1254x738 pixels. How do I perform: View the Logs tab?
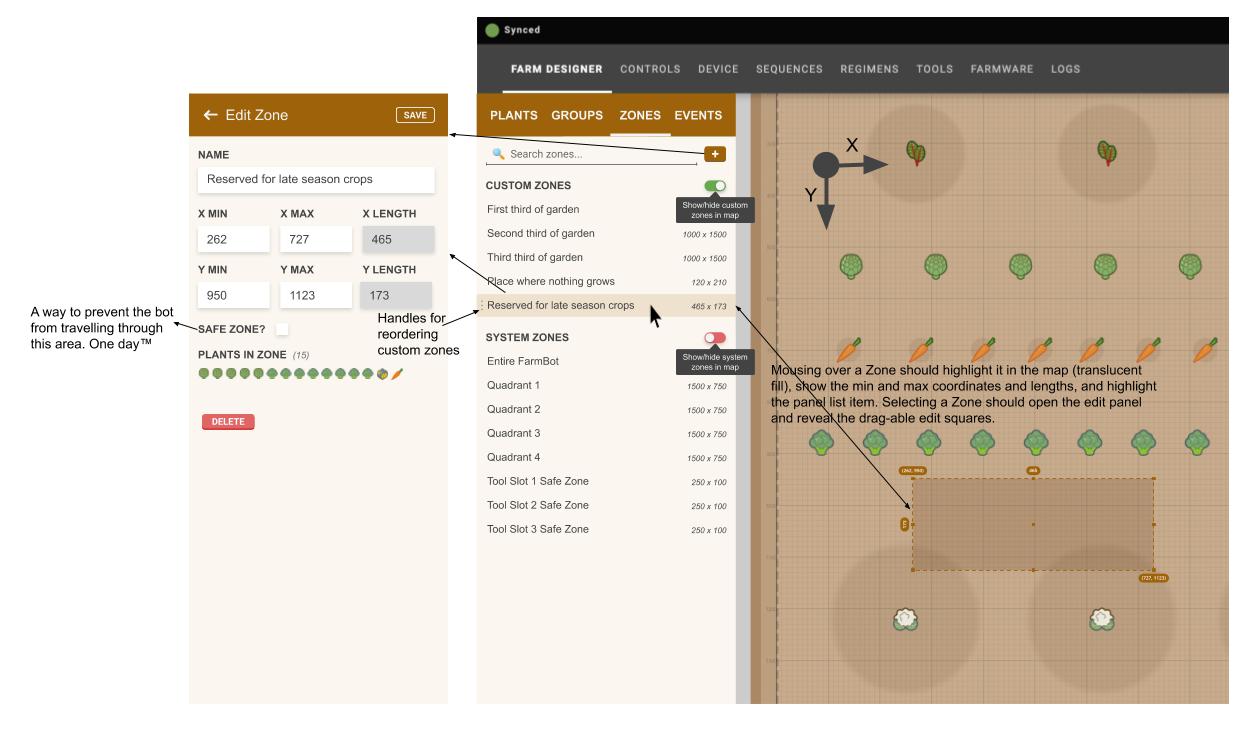point(1065,69)
